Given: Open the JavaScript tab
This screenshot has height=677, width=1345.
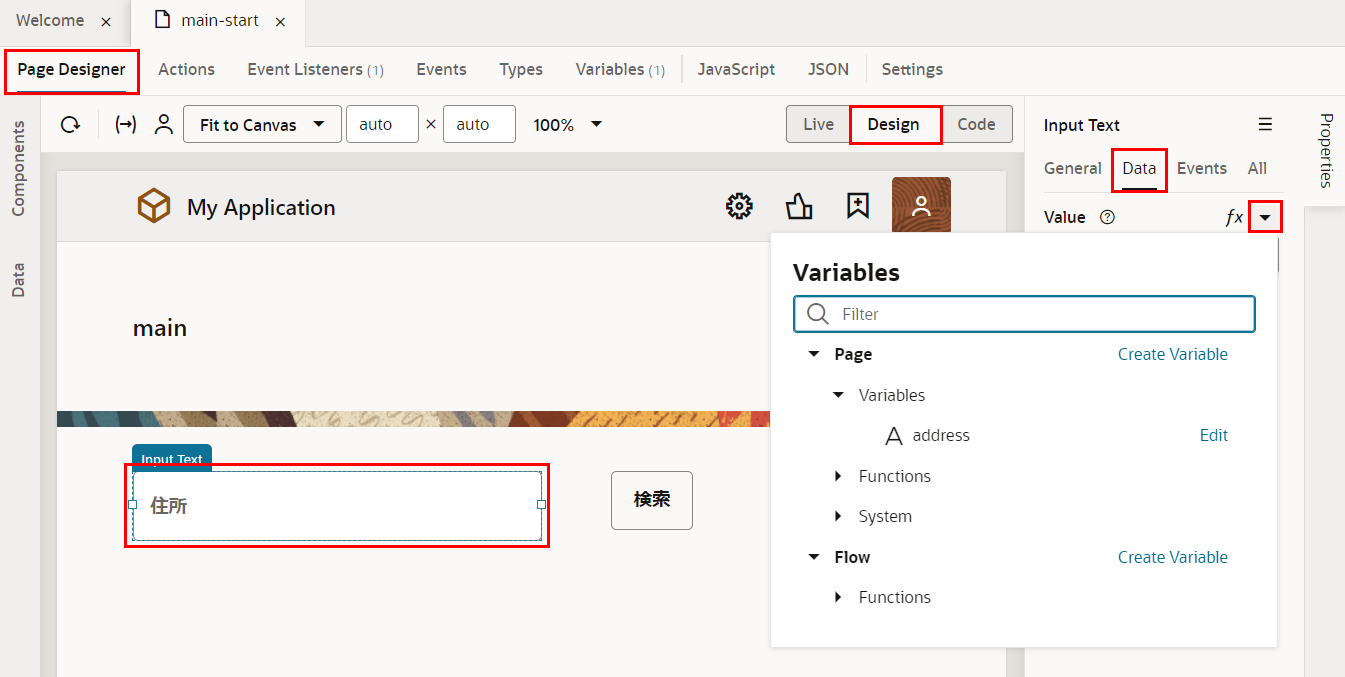Looking at the screenshot, I should (x=736, y=70).
